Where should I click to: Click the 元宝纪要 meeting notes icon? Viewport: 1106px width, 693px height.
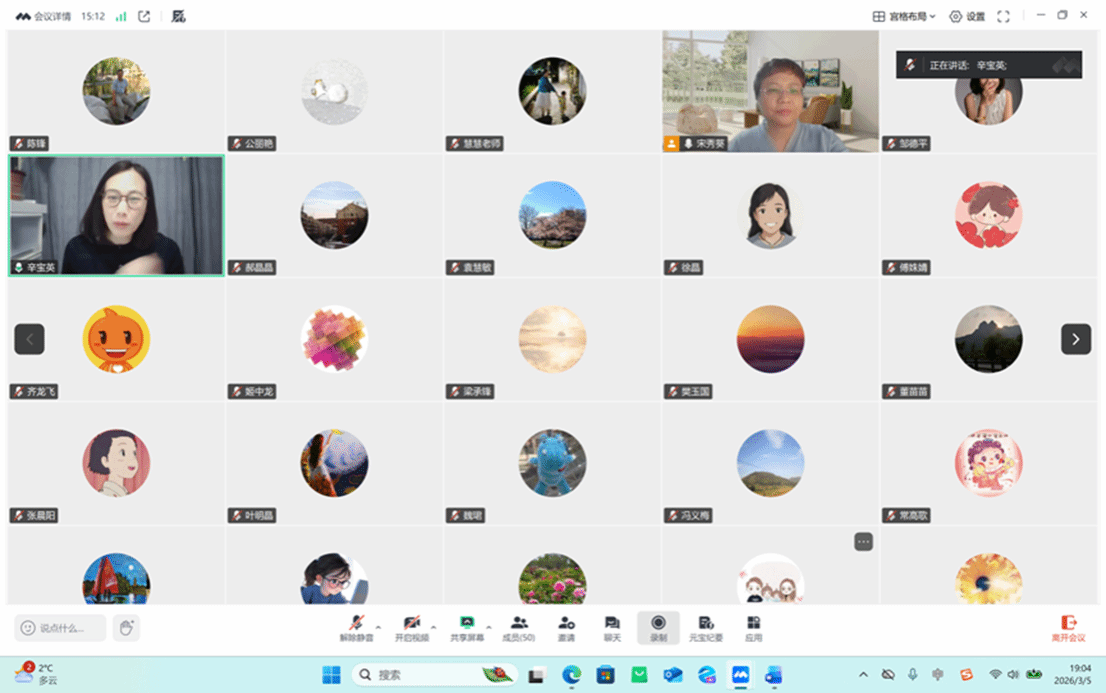705,627
